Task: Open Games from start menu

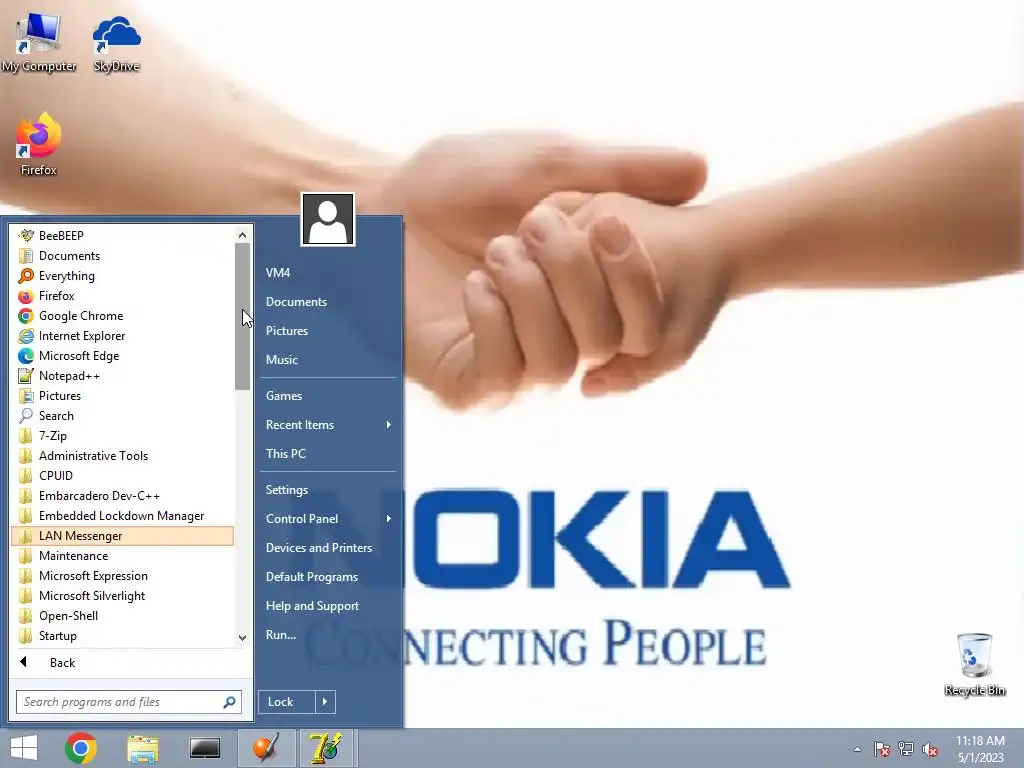Action: click(328, 396)
